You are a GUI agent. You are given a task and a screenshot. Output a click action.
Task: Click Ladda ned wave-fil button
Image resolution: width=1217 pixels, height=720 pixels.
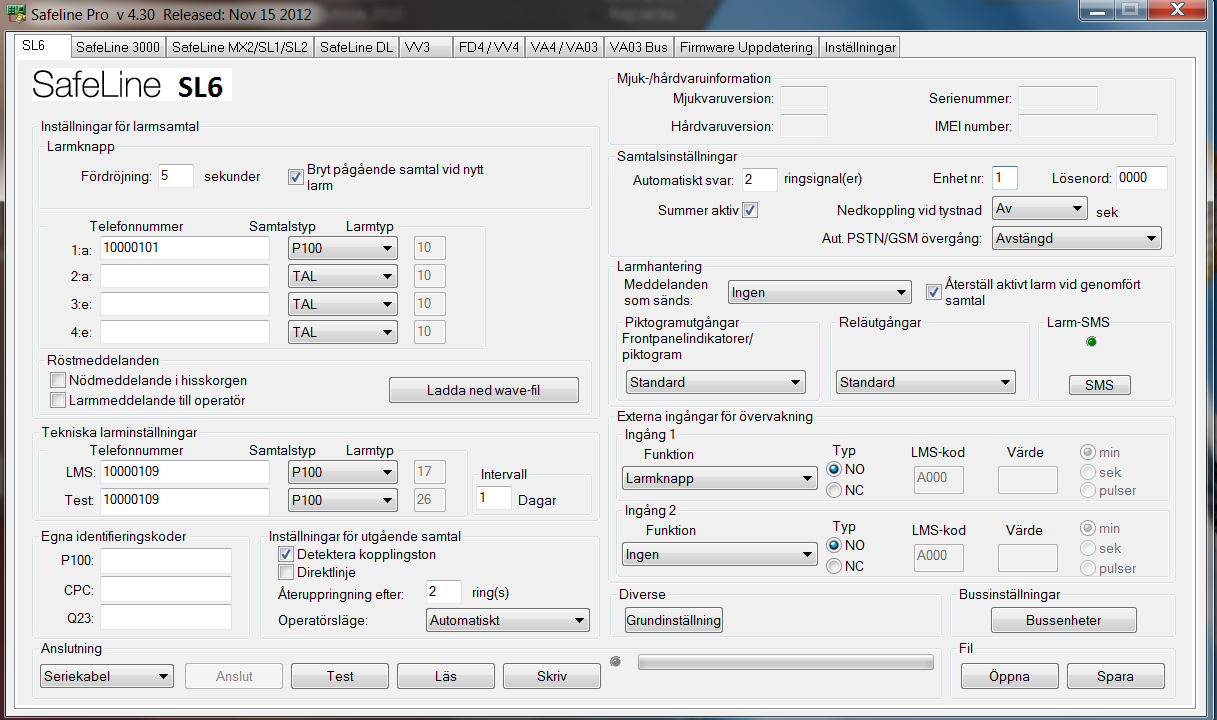(x=484, y=390)
